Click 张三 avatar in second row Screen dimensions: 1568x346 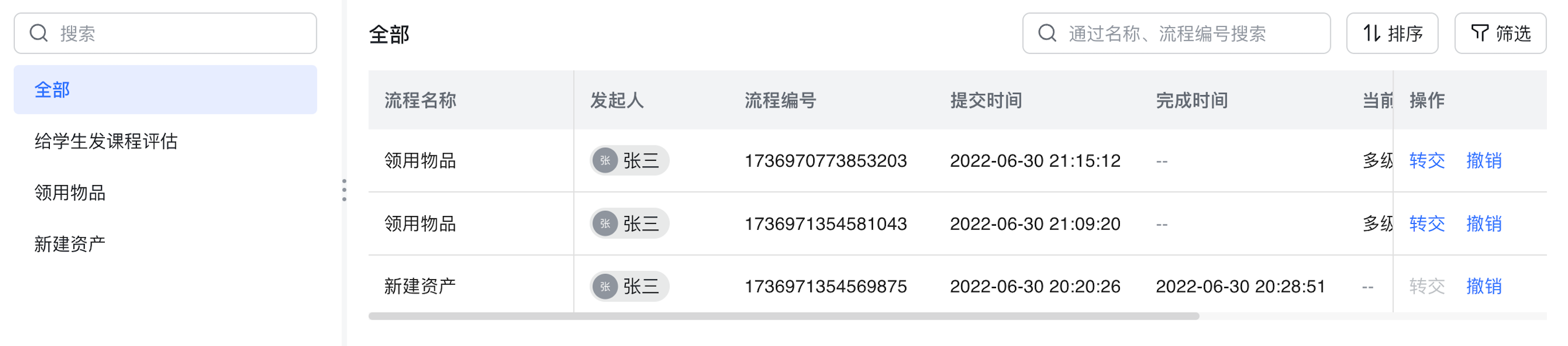pyautogui.click(x=605, y=224)
